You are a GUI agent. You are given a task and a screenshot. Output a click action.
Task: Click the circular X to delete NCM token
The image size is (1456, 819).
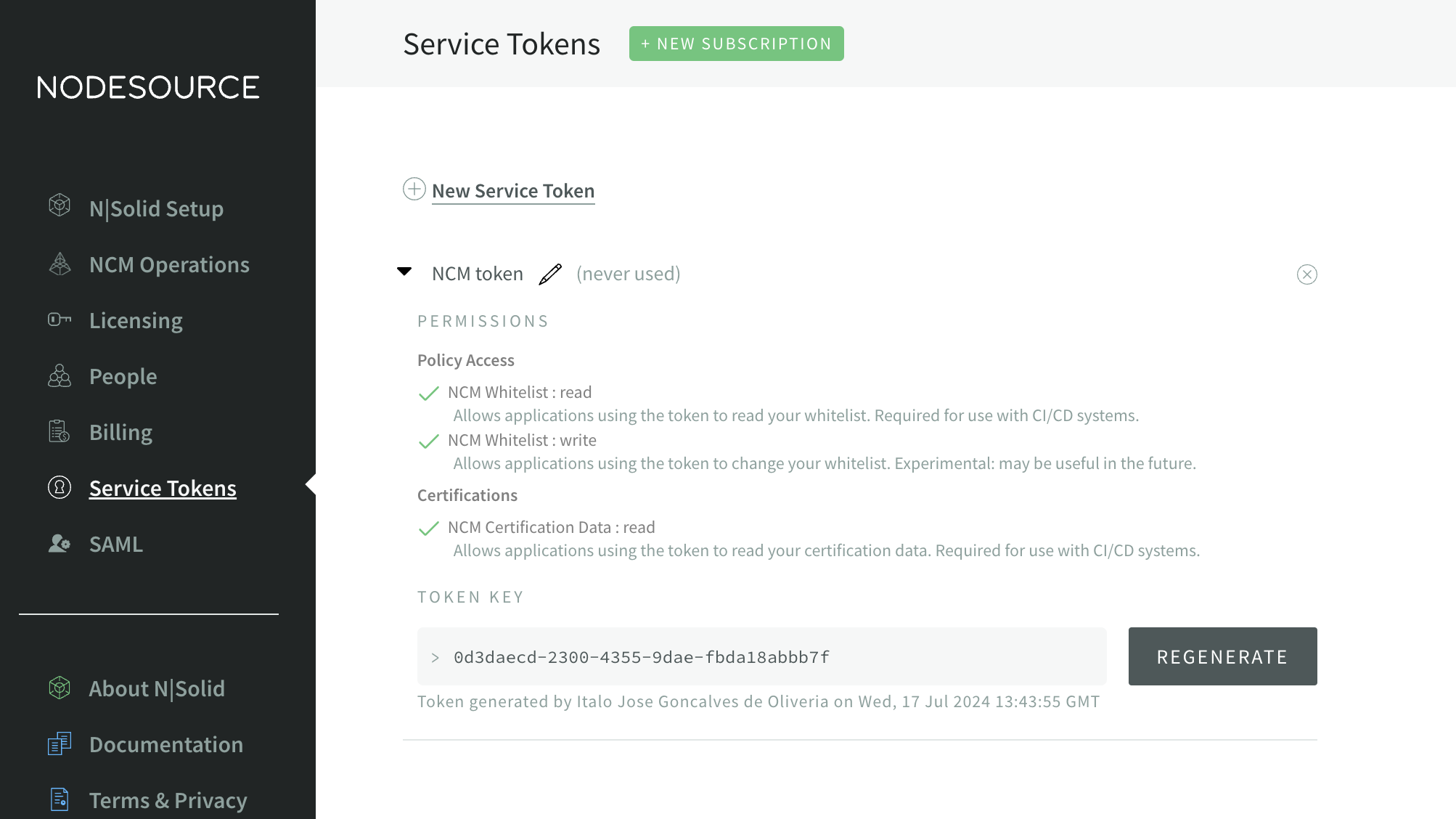tap(1306, 274)
